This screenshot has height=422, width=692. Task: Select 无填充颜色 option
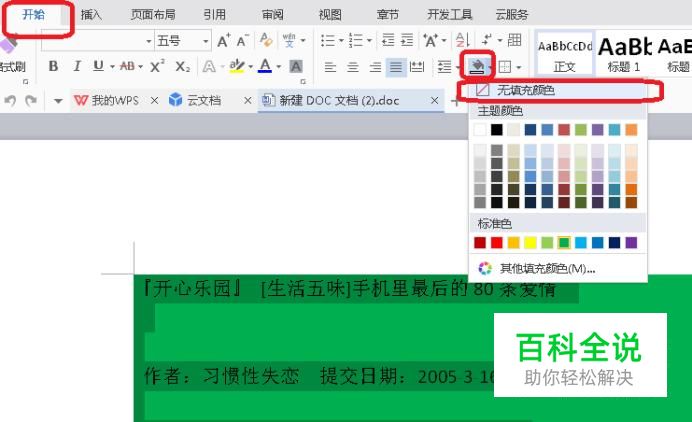558,90
